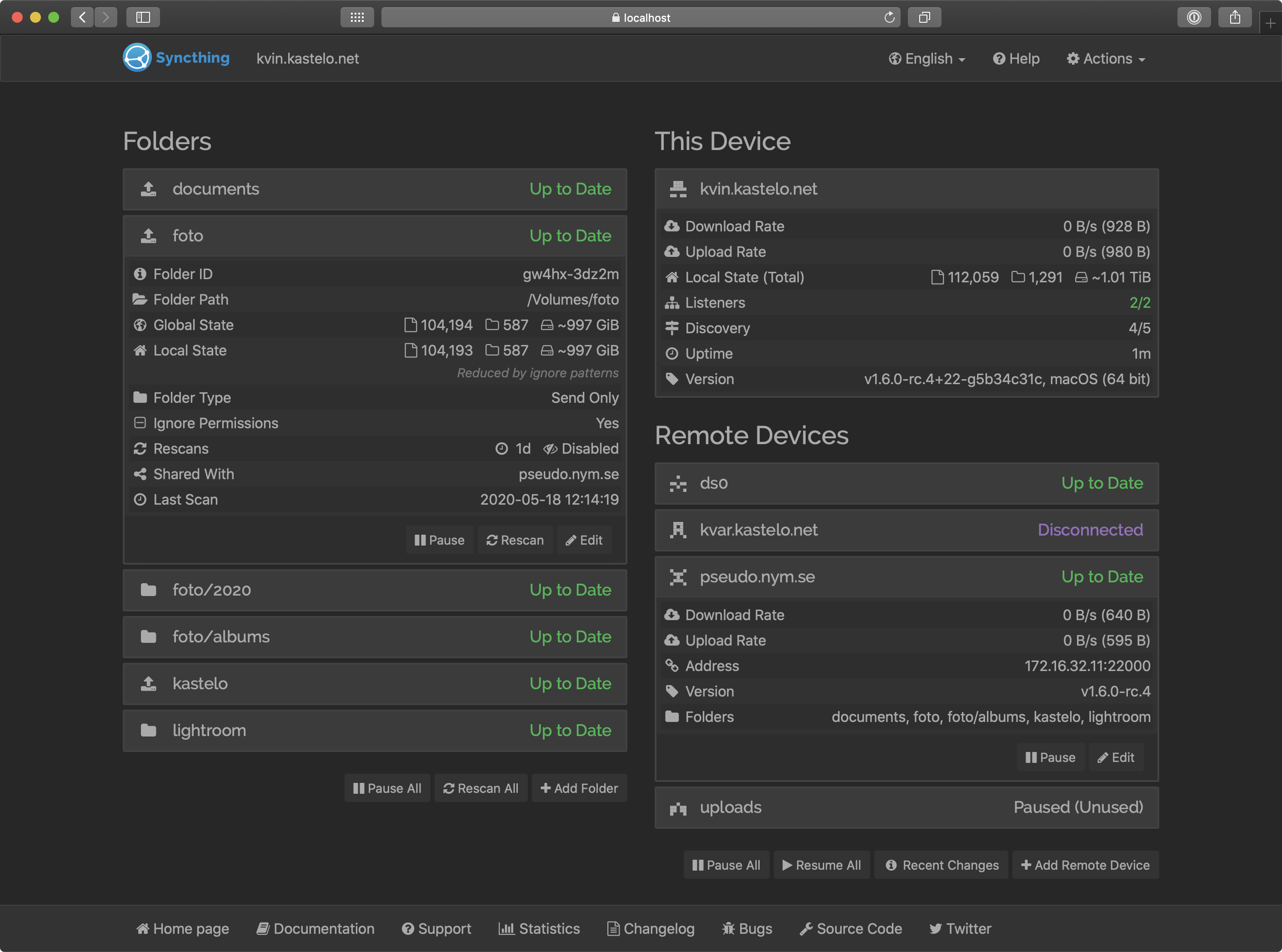Click the Twitter bird icon in the footer
The width and height of the screenshot is (1282, 952).
(x=936, y=928)
